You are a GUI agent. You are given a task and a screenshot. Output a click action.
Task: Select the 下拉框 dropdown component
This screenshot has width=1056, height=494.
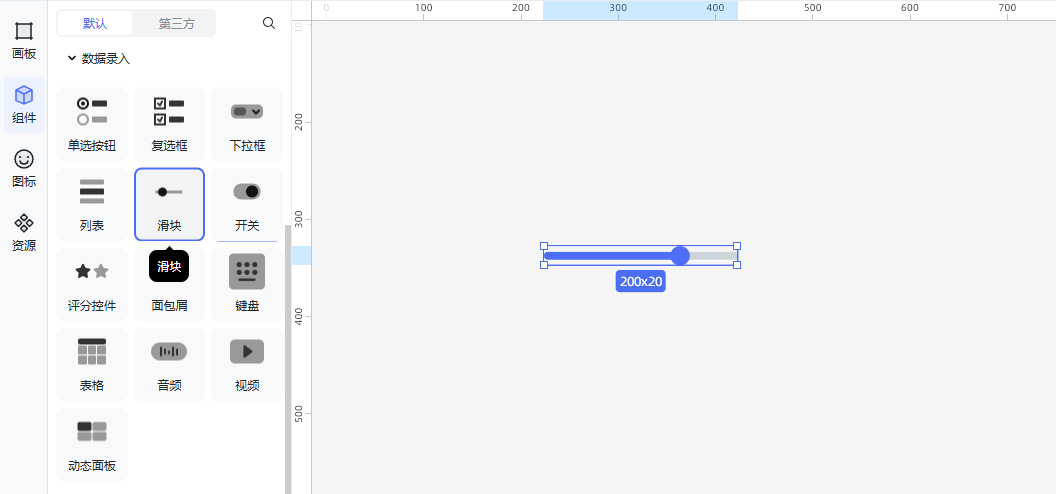coord(247,124)
